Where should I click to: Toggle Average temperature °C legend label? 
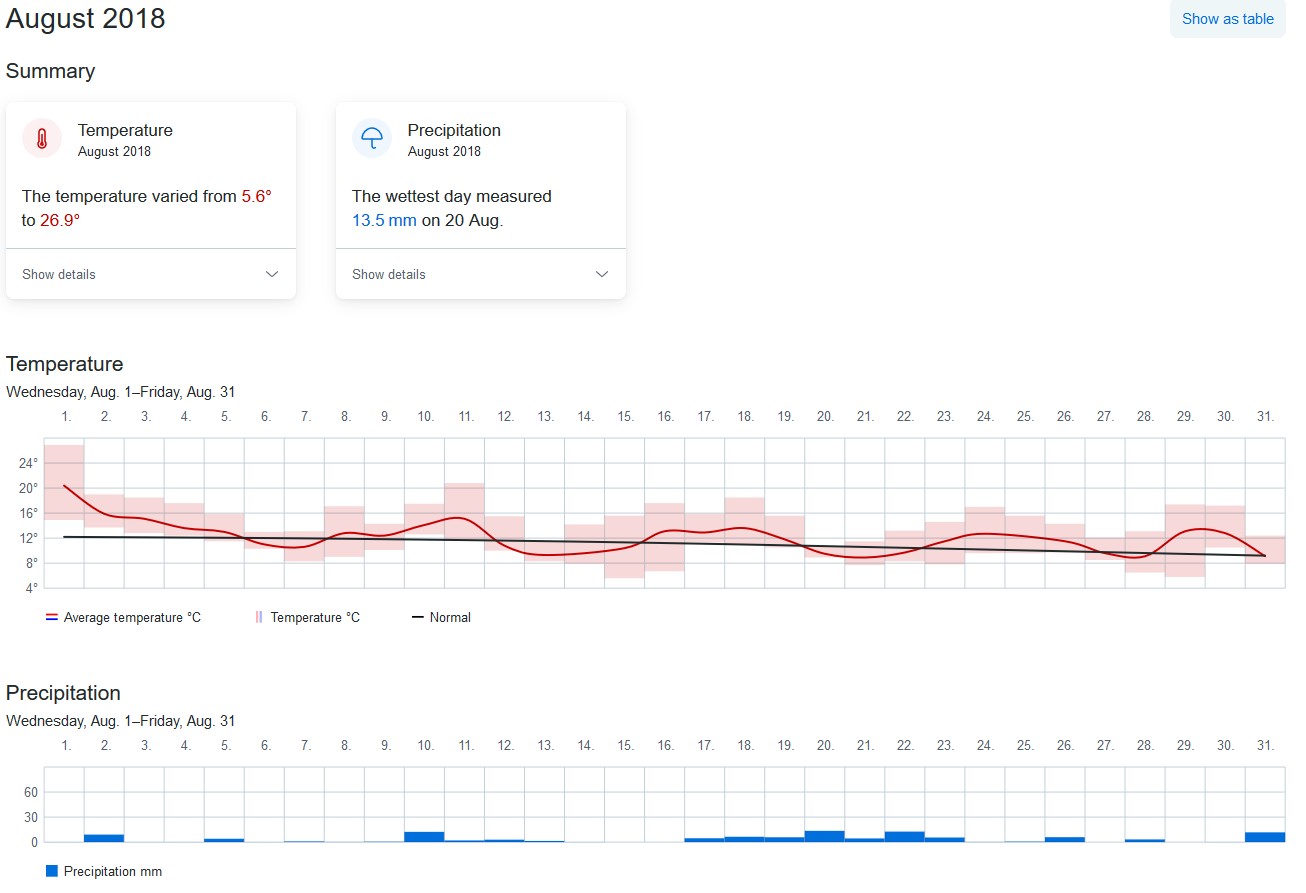pyautogui.click(x=132, y=618)
